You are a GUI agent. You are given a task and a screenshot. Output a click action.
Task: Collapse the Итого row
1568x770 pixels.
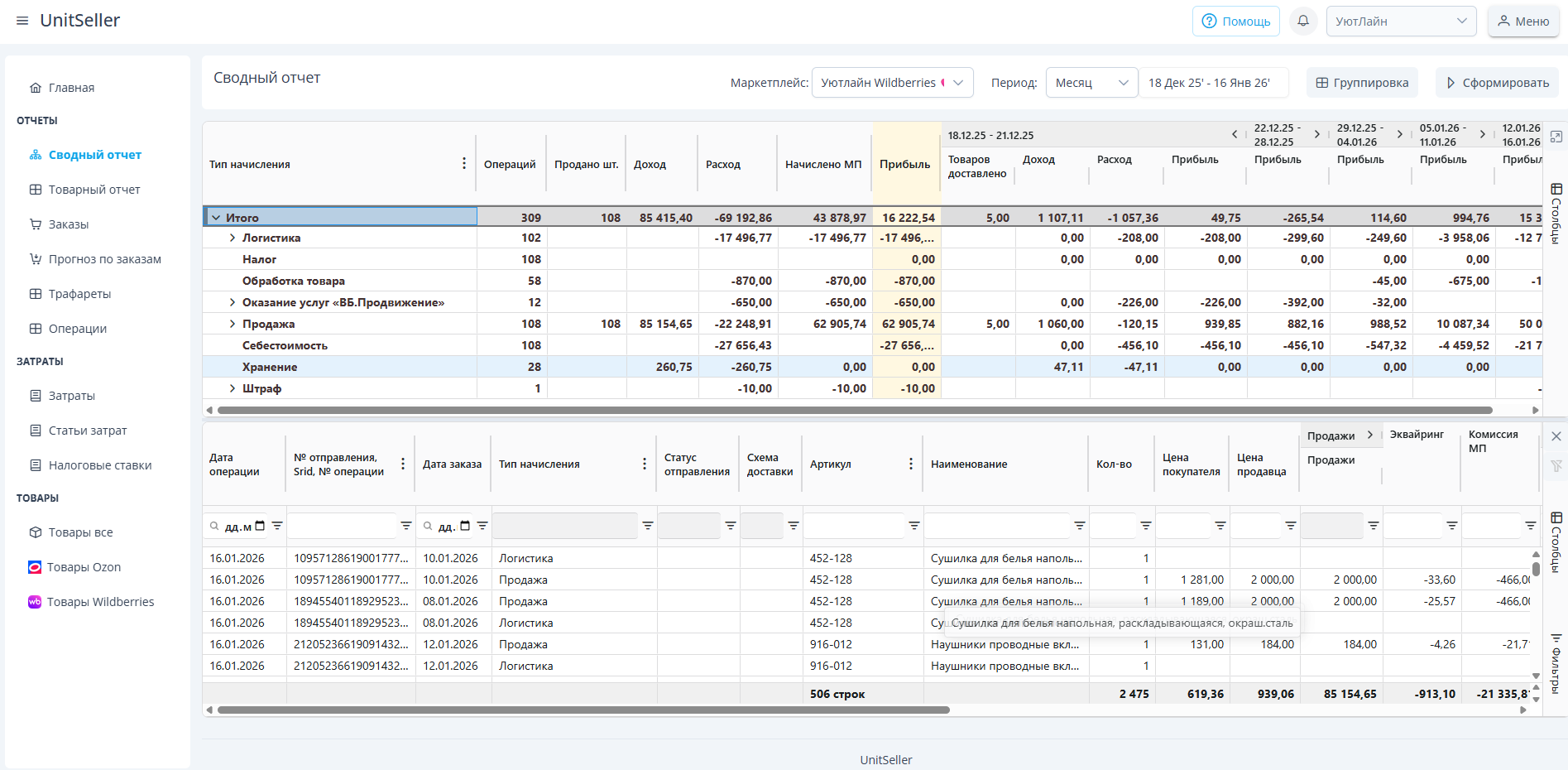216,218
